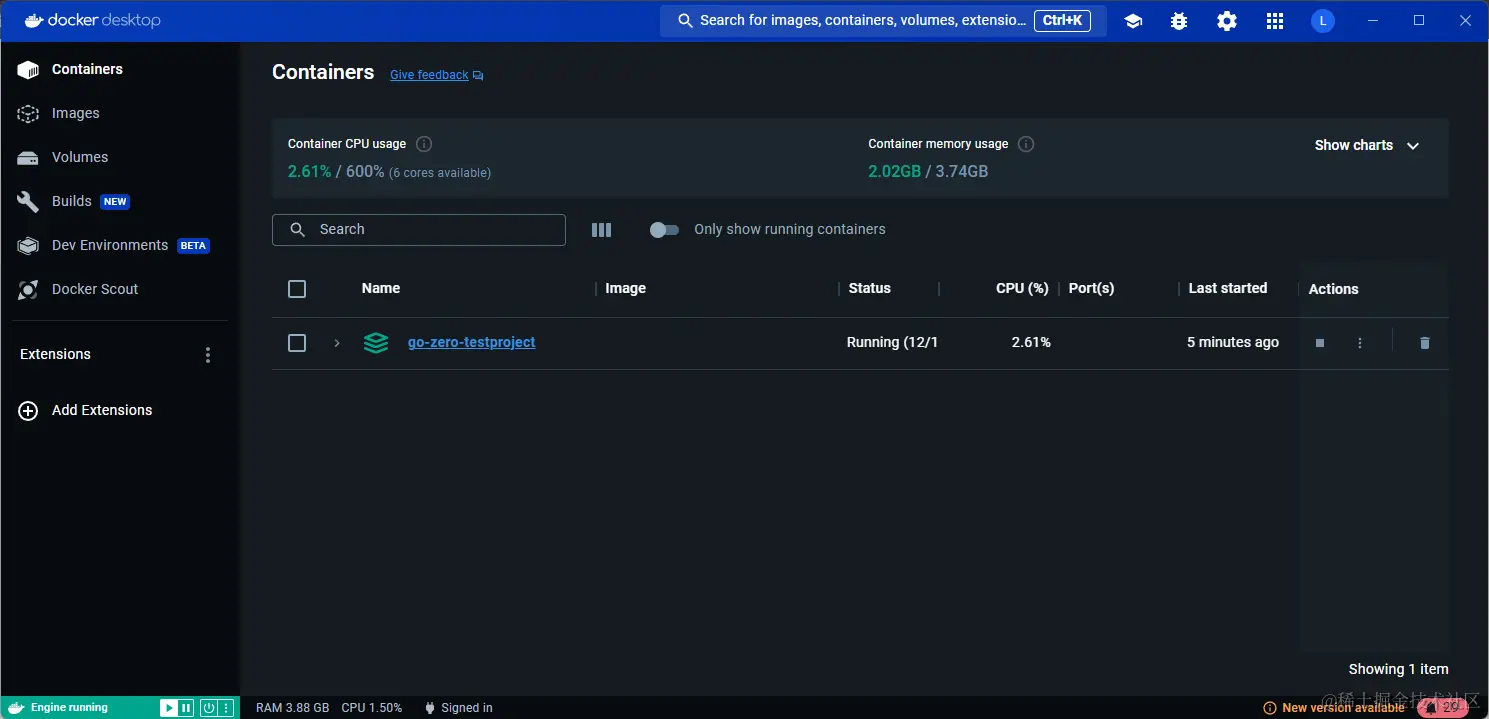Click the Signed in plug status
The image size is (1489, 719).
coord(459,708)
